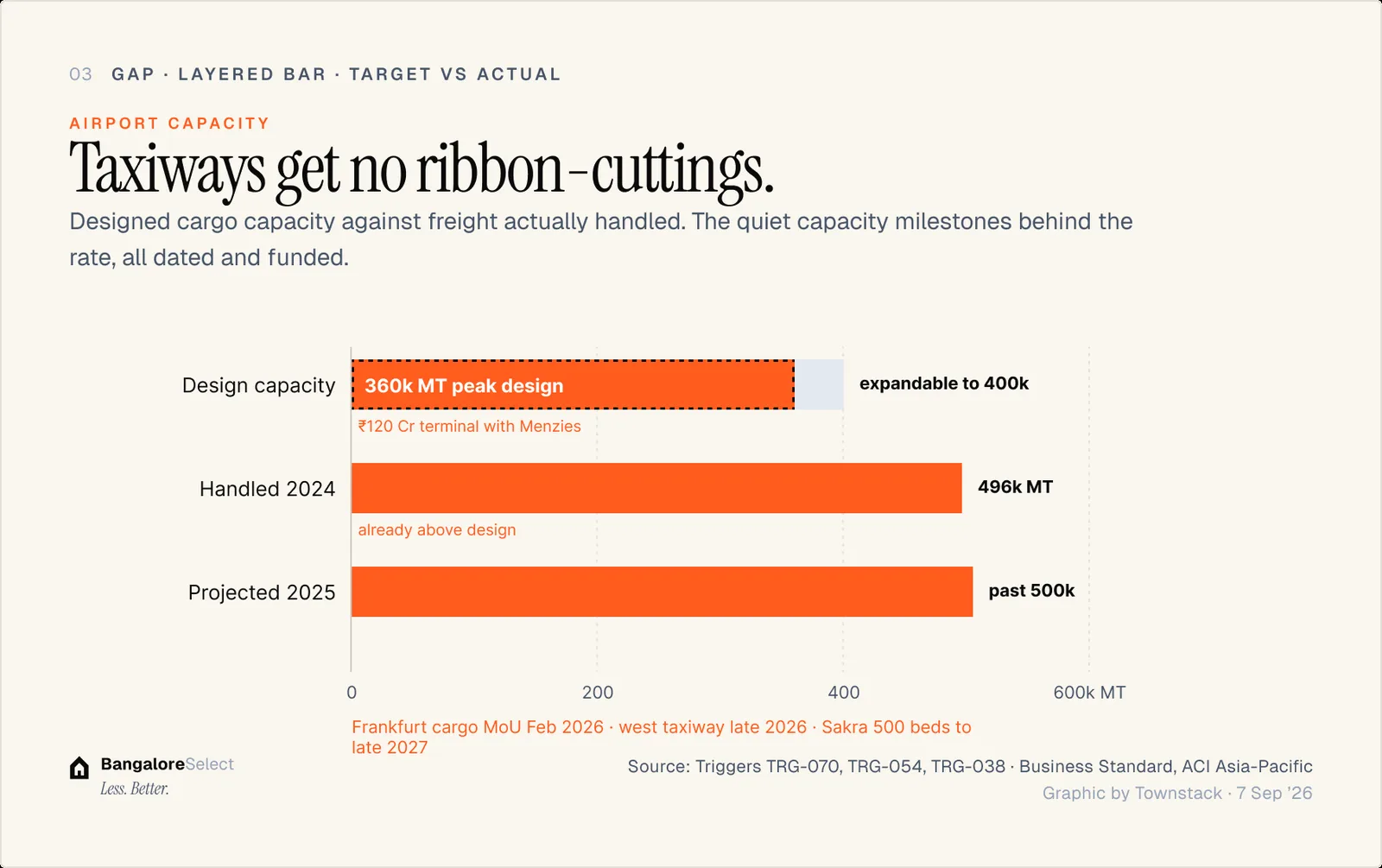Select the Projected 2025 orange bar
This screenshot has height=868, width=1382.
click(x=662, y=592)
